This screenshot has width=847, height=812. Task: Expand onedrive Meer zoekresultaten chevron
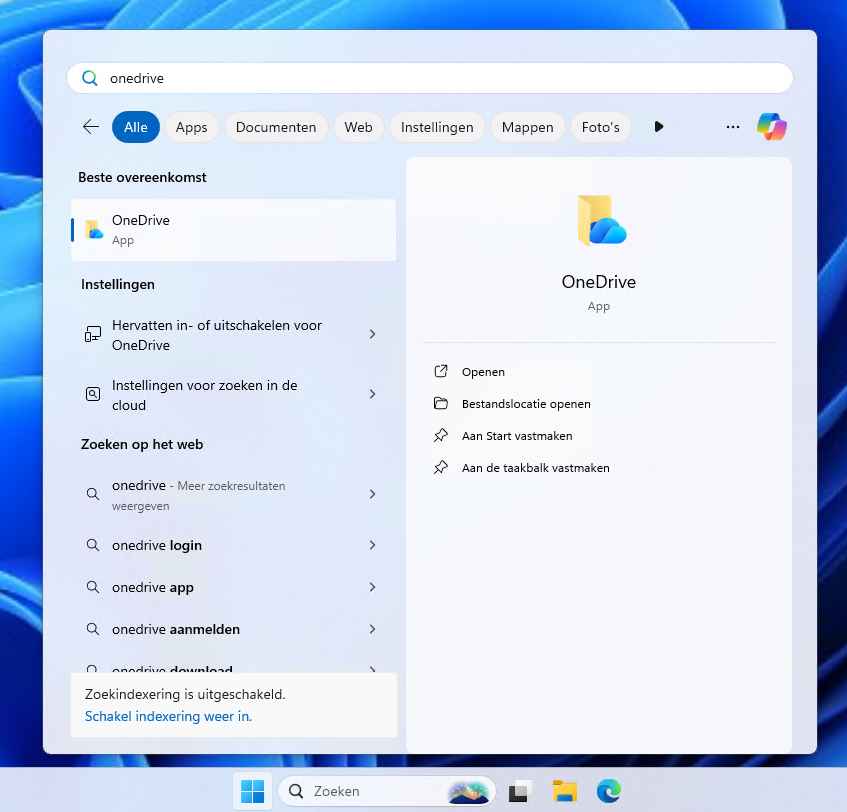372,494
